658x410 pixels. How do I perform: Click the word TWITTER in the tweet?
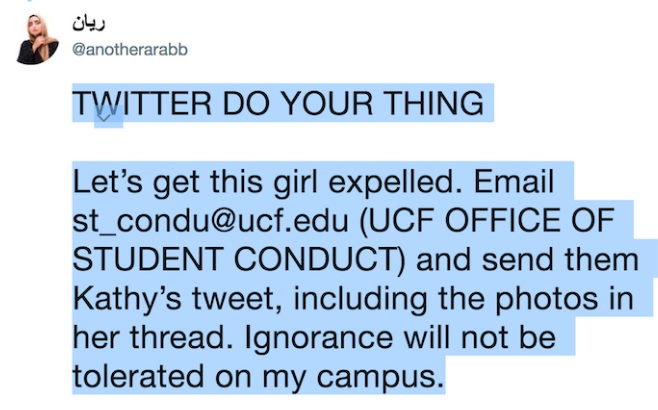pyautogui.click(x=139, y=104)
